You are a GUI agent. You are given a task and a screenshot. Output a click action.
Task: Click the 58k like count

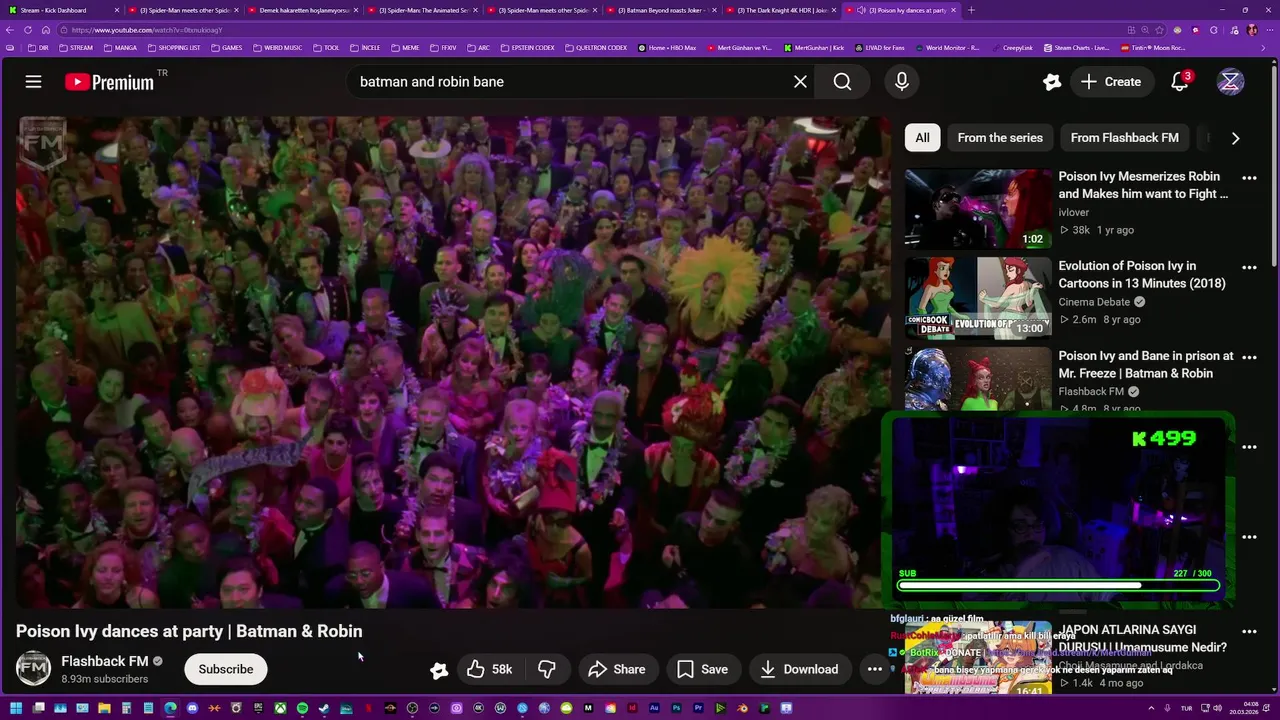[502, 669]
